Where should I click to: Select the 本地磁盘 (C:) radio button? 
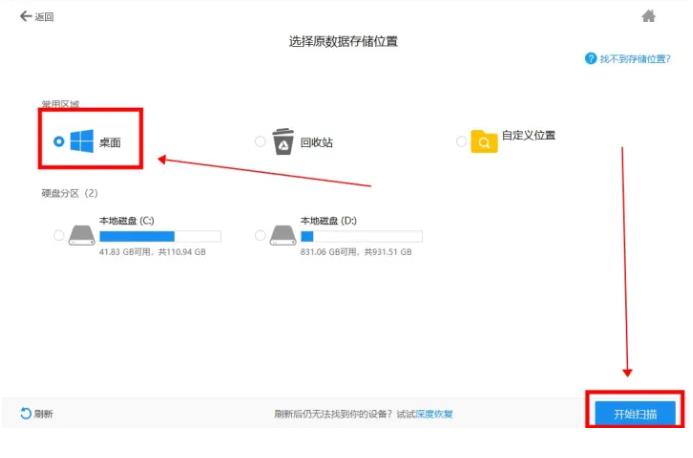click(x=59, y=235)
